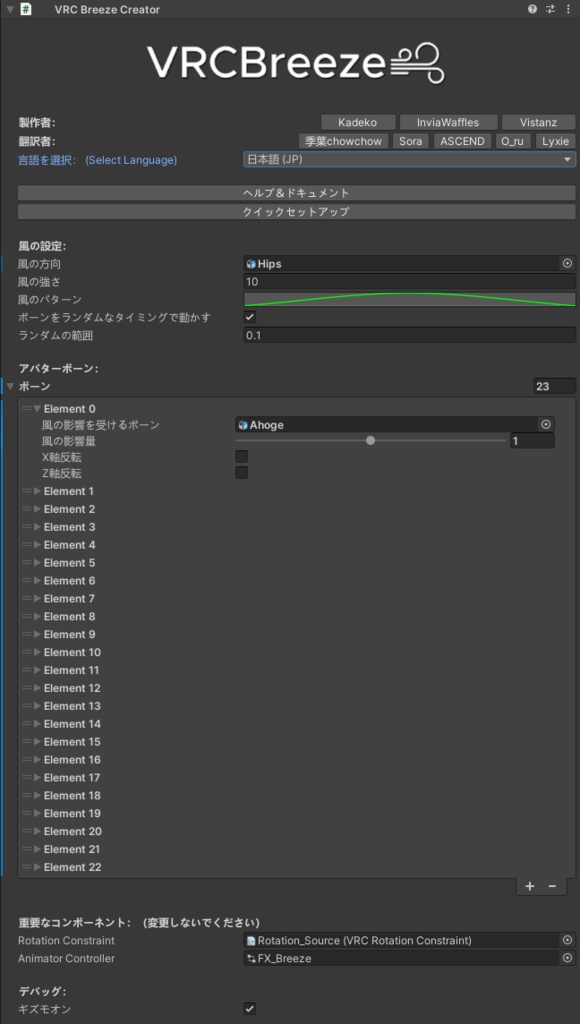The width and height of the screenshot is (580, 1024).
Task: Click the ランダムの範囲 value field
Action: click(x=410, y=335)
